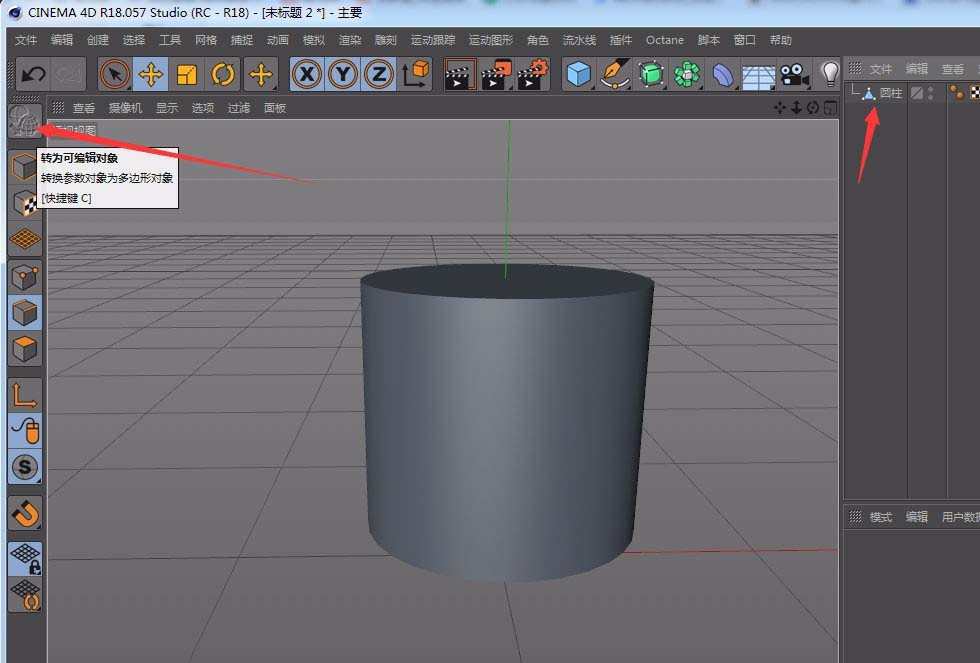The image size is (980, 663).
Task: Activate the Rotate tool
Action: pyautogui.click(x=223, y=75)
